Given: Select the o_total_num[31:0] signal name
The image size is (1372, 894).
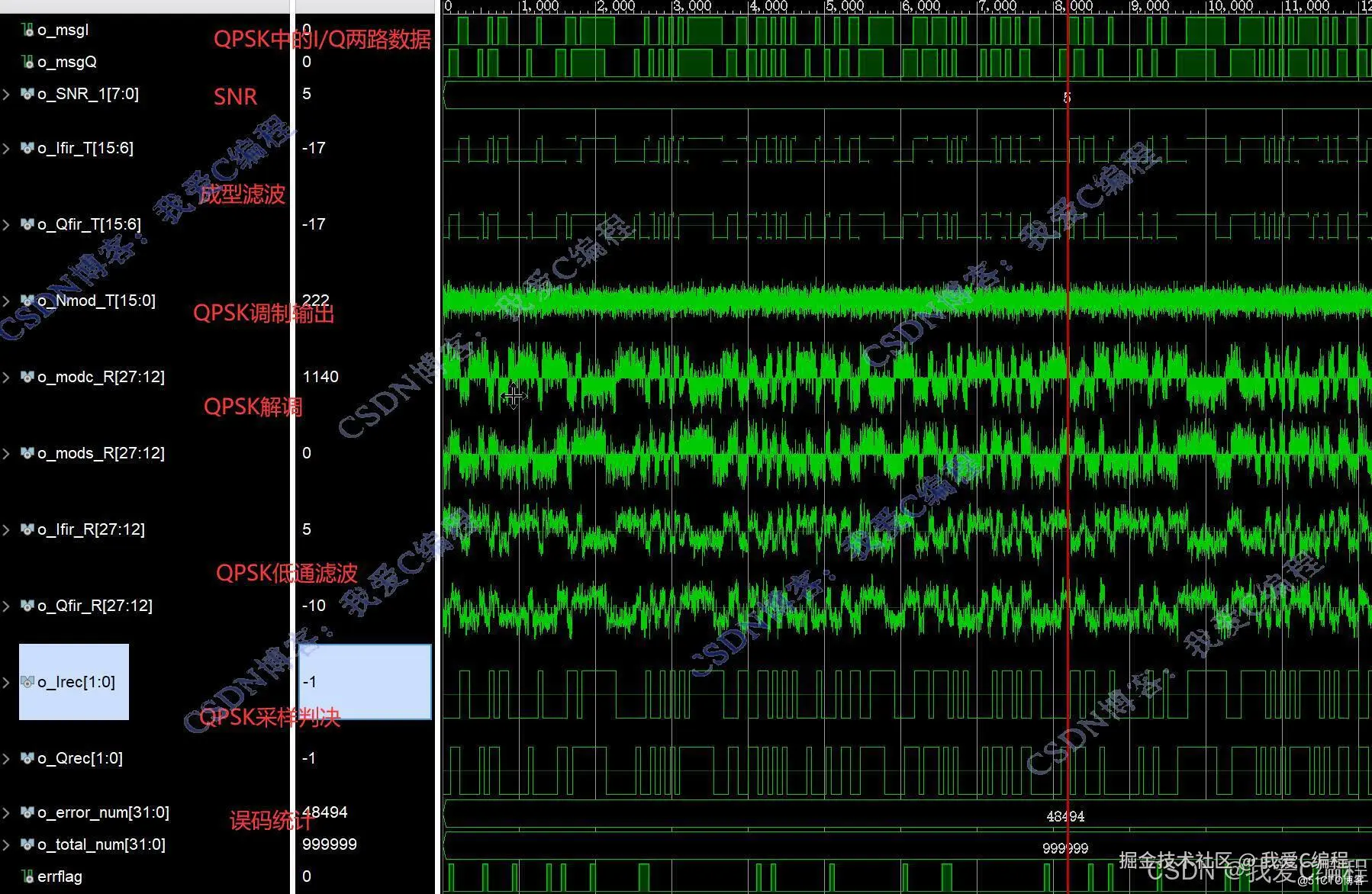Looking at the screenshot, I should click(x=101, y=844).
